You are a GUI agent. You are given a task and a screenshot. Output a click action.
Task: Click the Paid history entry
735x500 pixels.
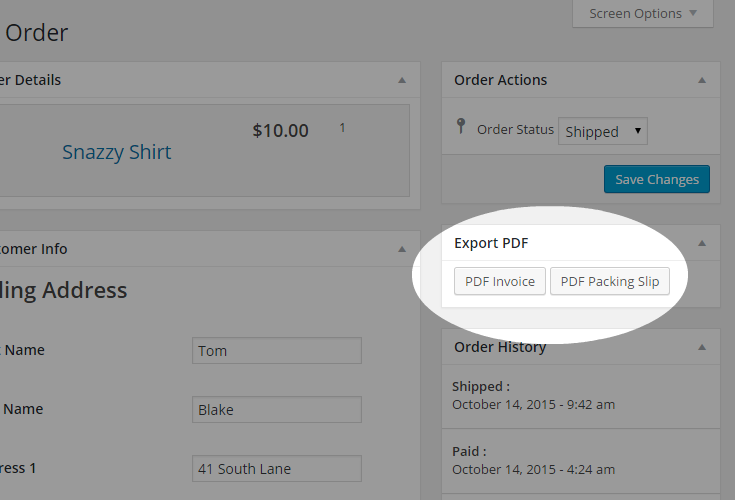click(x=533, y=460)
